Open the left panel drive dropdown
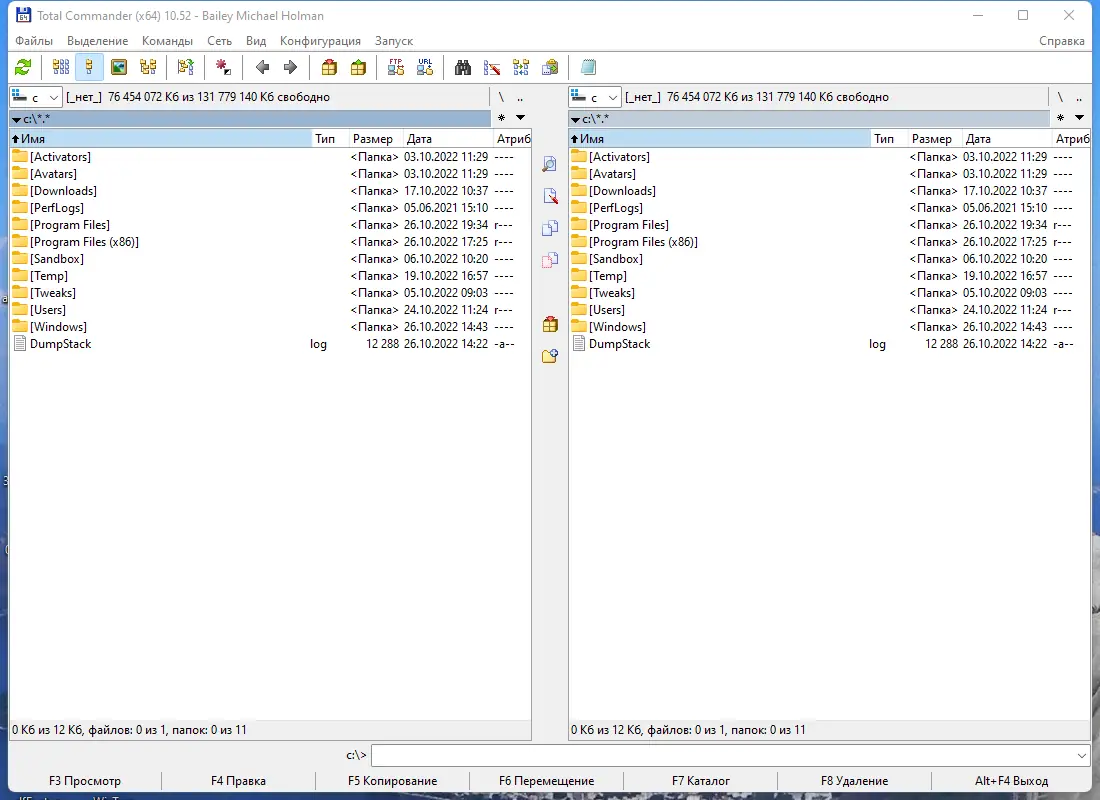Viewport: 1100px width, 800px height. [x=35, y=98]
